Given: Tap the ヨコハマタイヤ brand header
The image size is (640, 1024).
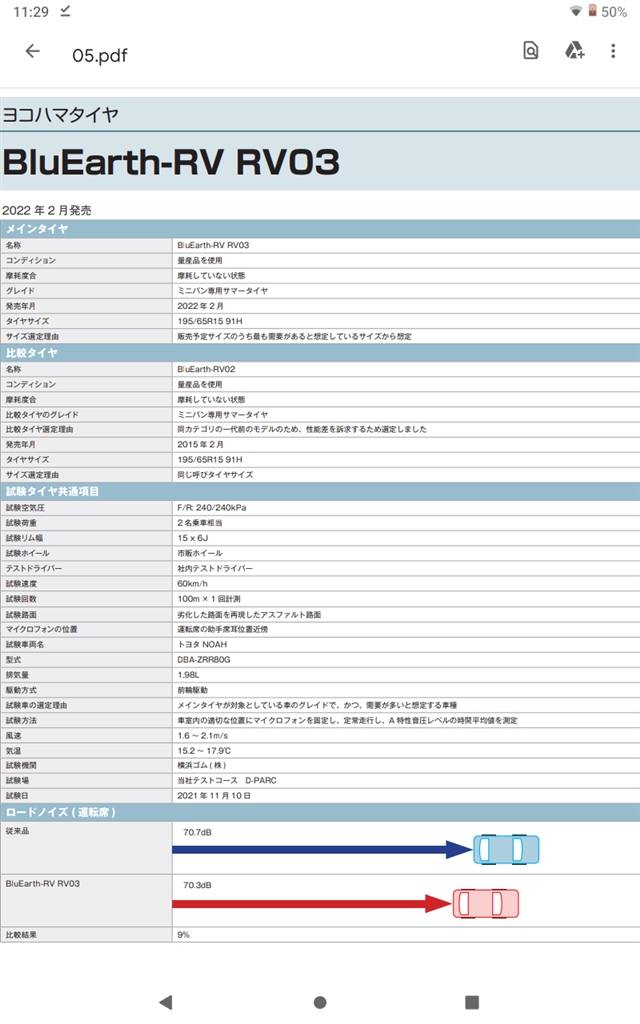Looking at the screenshot, I should point(61,115).
